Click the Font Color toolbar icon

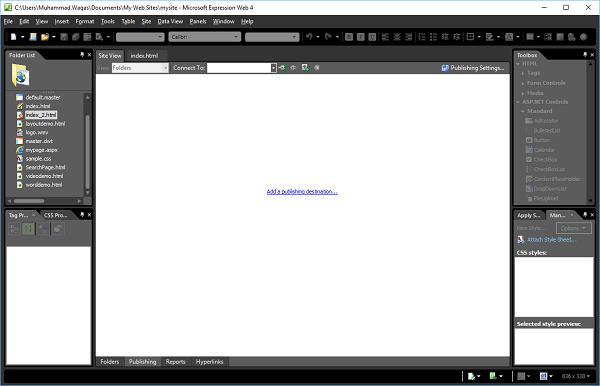point(509,37)
